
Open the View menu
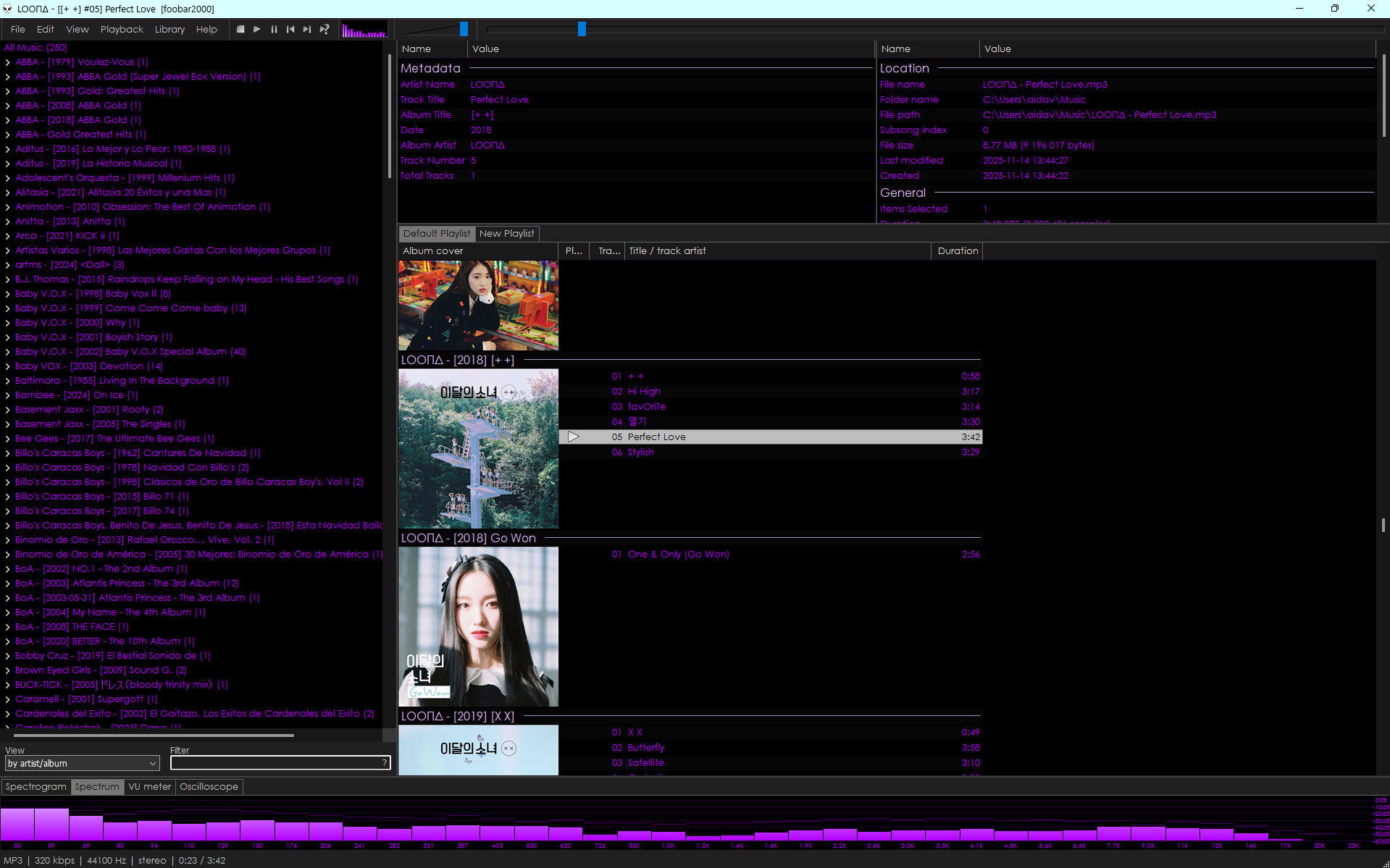[77, 30]
